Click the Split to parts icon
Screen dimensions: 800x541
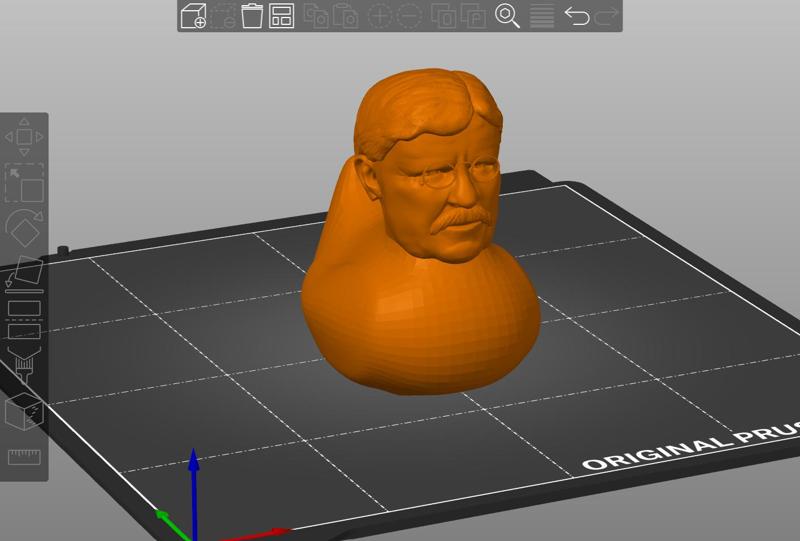tap(473, 16)
